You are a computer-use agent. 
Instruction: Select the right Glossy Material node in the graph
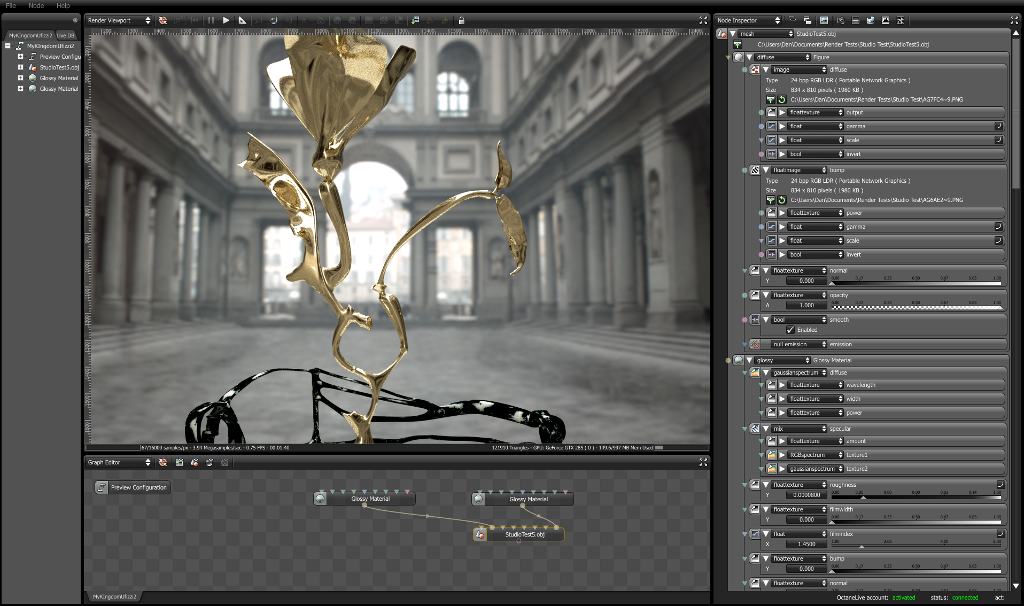[522, 499]
